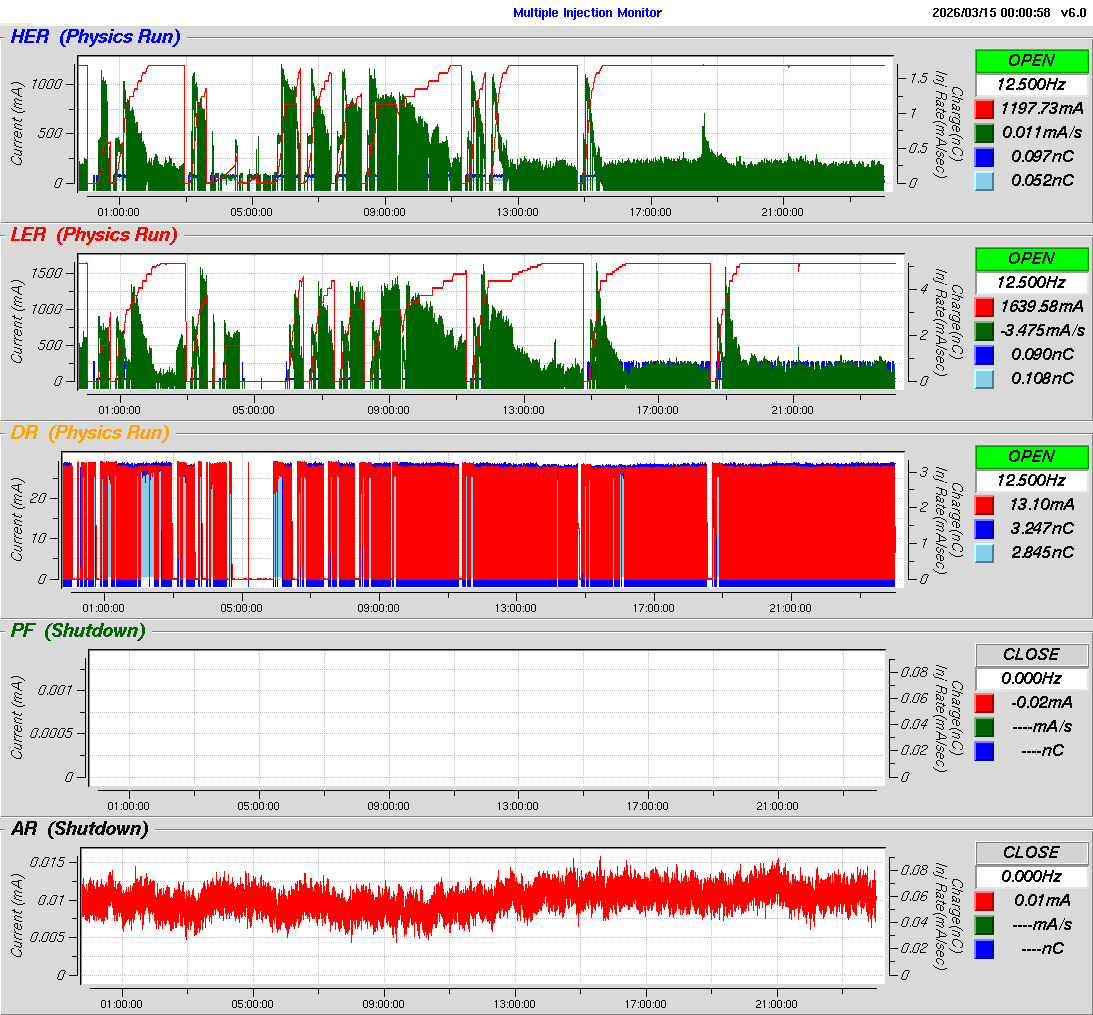
Task: Select the DR (Physics Run) panel heading
Action: (90, 433)
